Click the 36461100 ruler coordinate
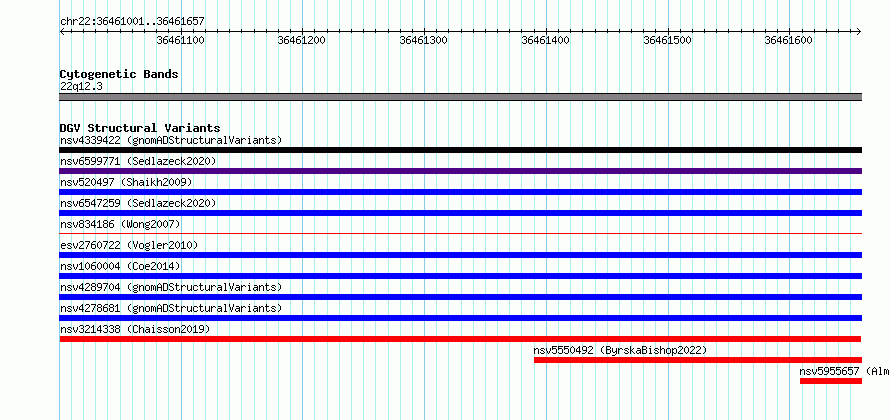 pos(180,40)
